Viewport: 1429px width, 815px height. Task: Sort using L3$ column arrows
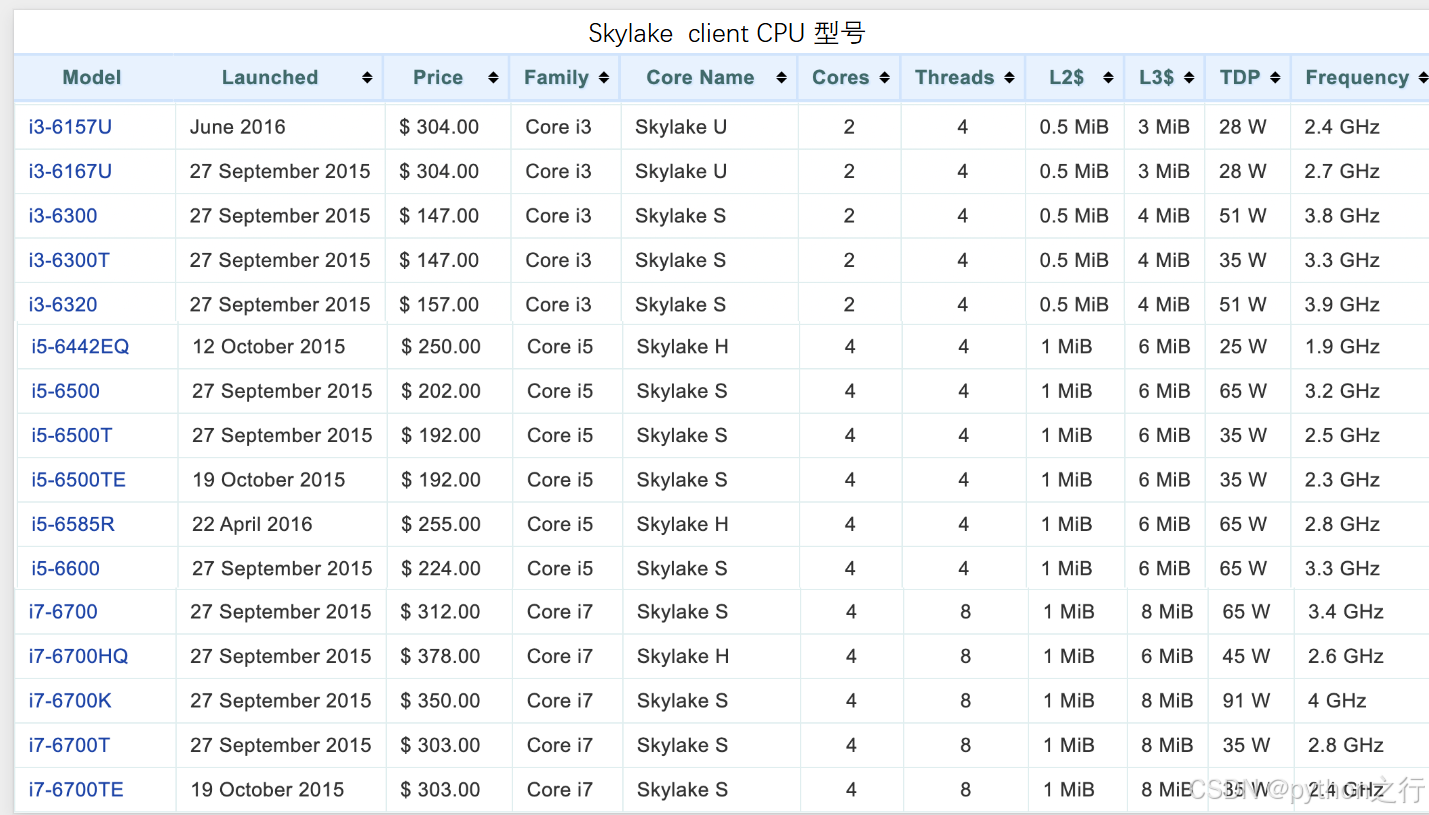coord(1189,78)
